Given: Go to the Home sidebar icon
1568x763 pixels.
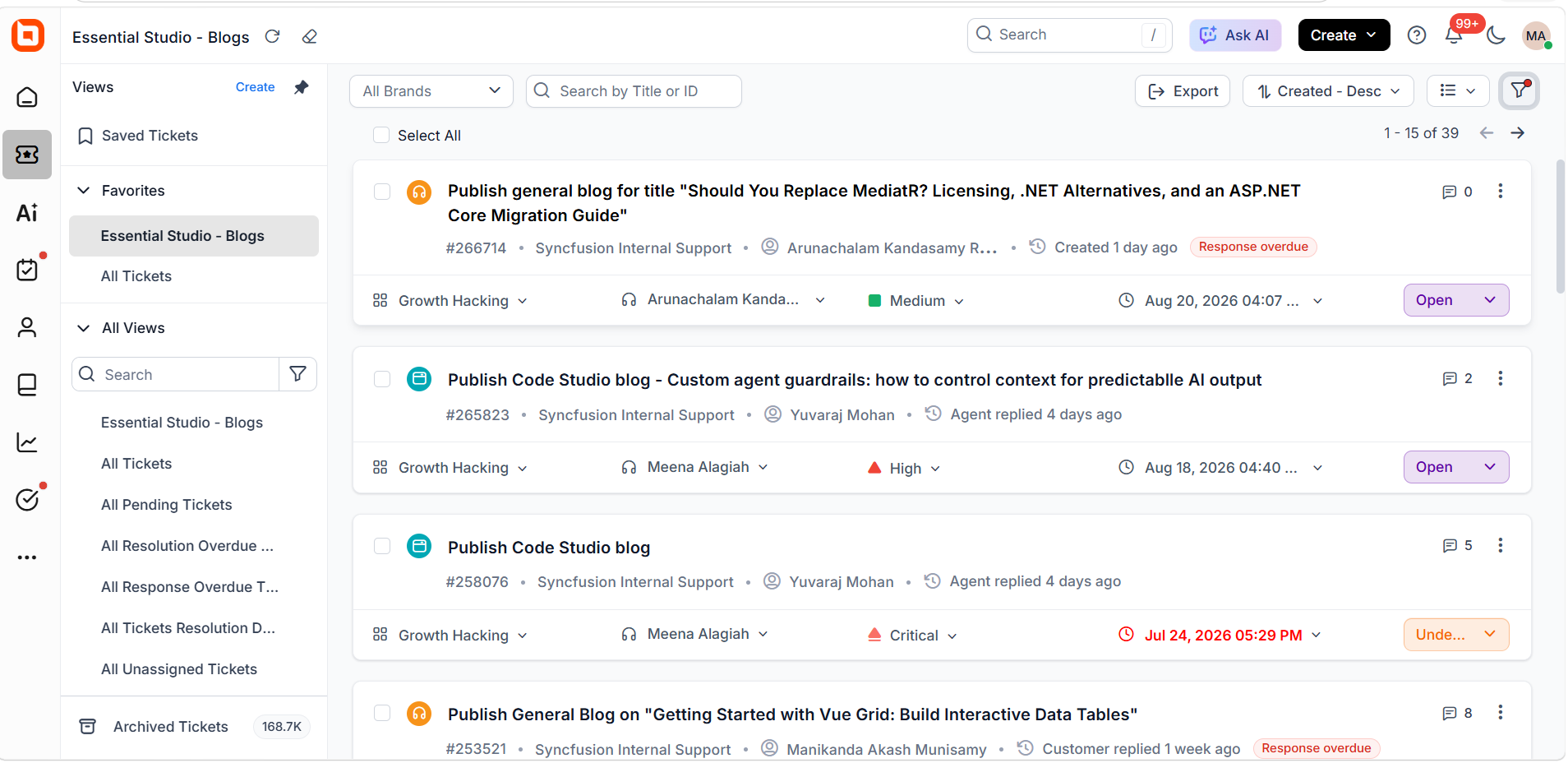Looking at the screenshot, I should click(27, 97).
